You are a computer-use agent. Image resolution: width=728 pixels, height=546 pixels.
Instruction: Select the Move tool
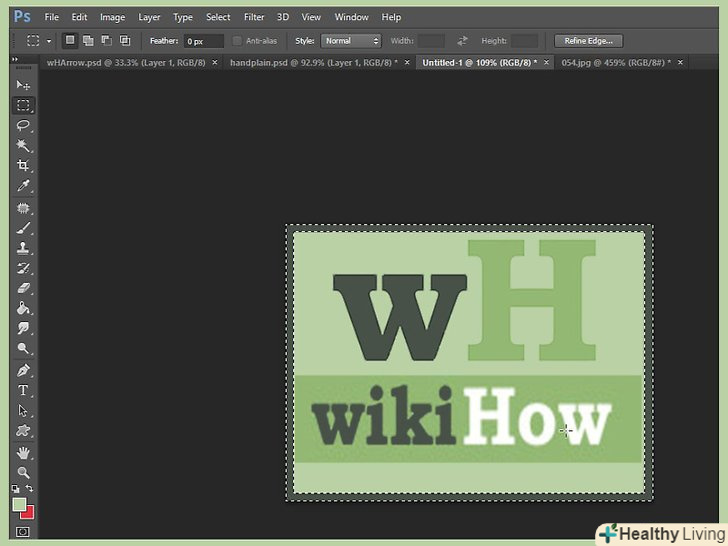[x=23, y=85]
